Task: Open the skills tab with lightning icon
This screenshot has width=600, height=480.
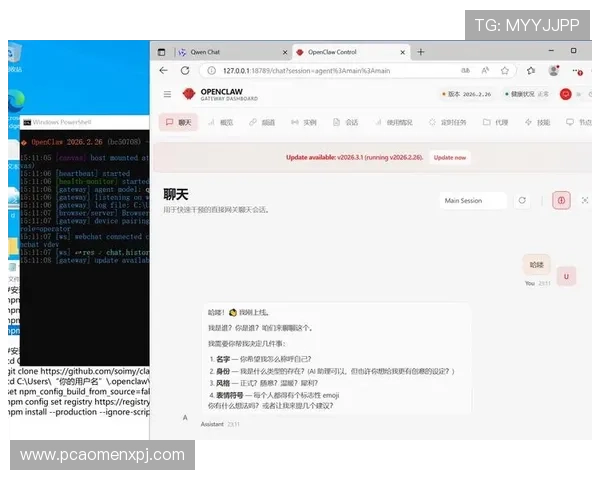Action: tap(538, 122)
